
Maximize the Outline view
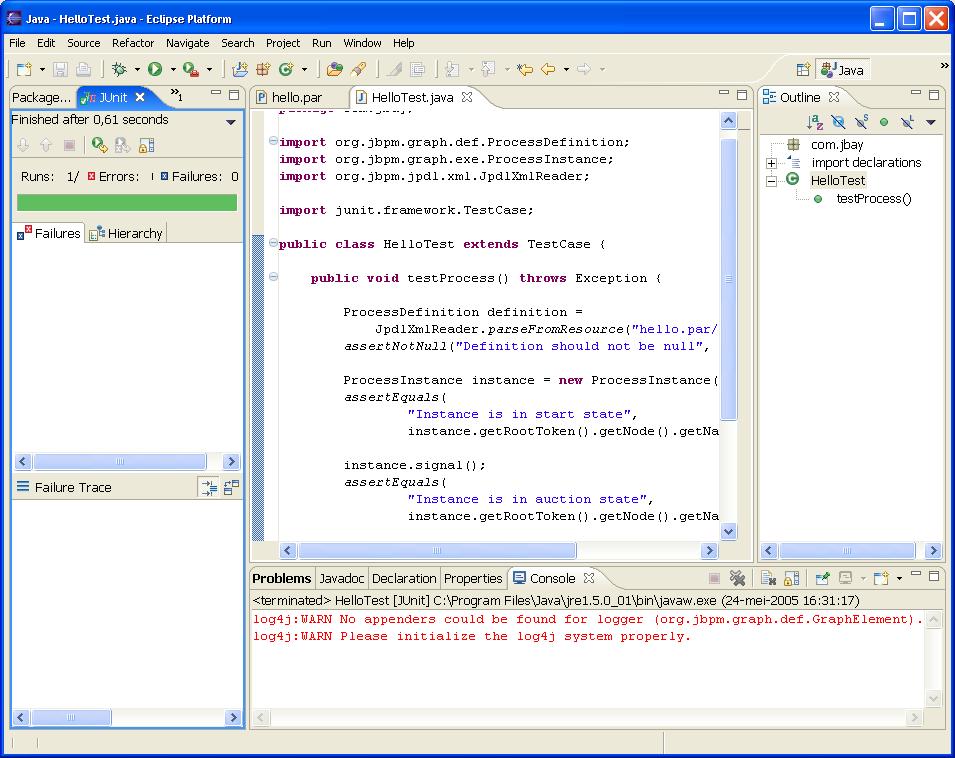point(934,94)
